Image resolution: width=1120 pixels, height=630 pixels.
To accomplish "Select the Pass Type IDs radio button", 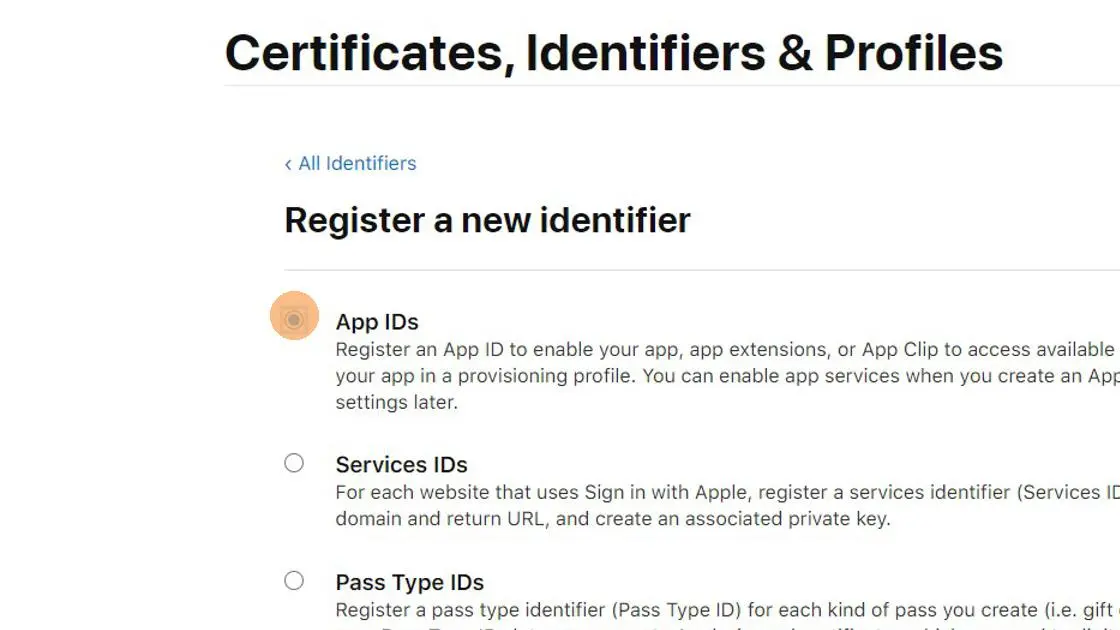I will pyautogui.click(x=294, y=579).
